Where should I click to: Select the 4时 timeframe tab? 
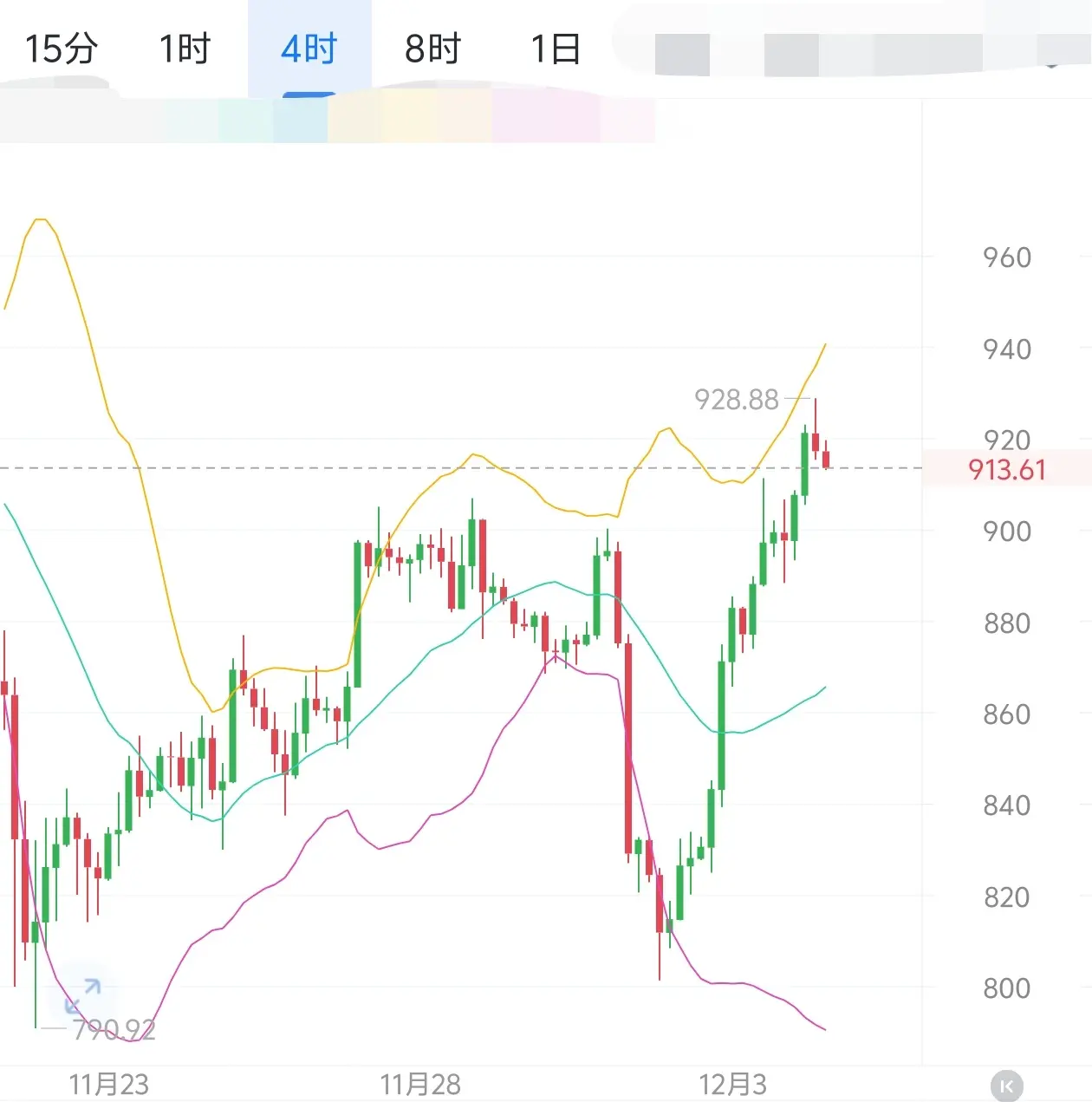point(309,49)
